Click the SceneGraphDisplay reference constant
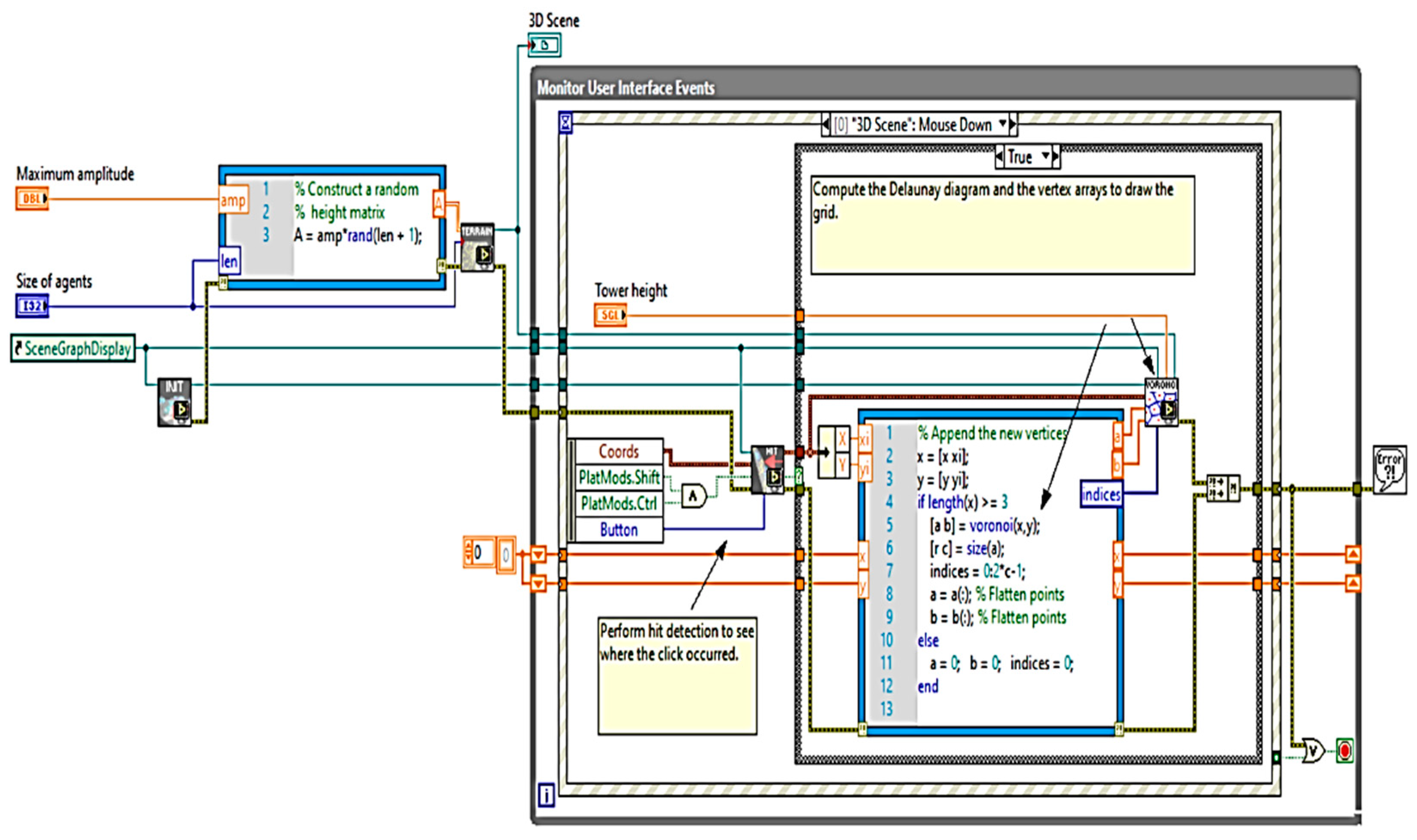This screenshot has width=1417, height=840. tap(73, 348)
